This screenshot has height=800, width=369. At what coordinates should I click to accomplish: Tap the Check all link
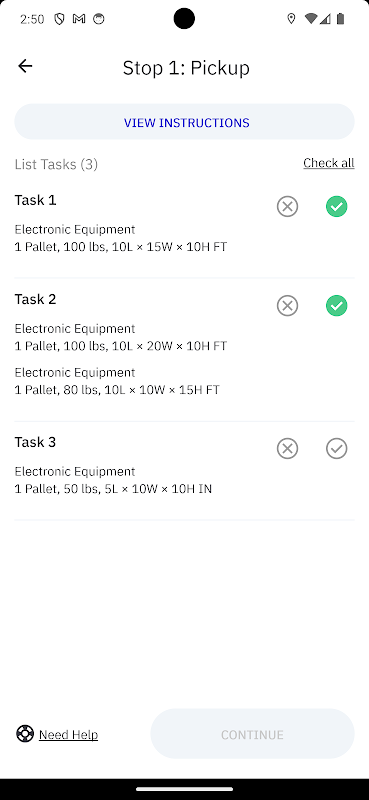pyautogui.click(x=329, y=163)
